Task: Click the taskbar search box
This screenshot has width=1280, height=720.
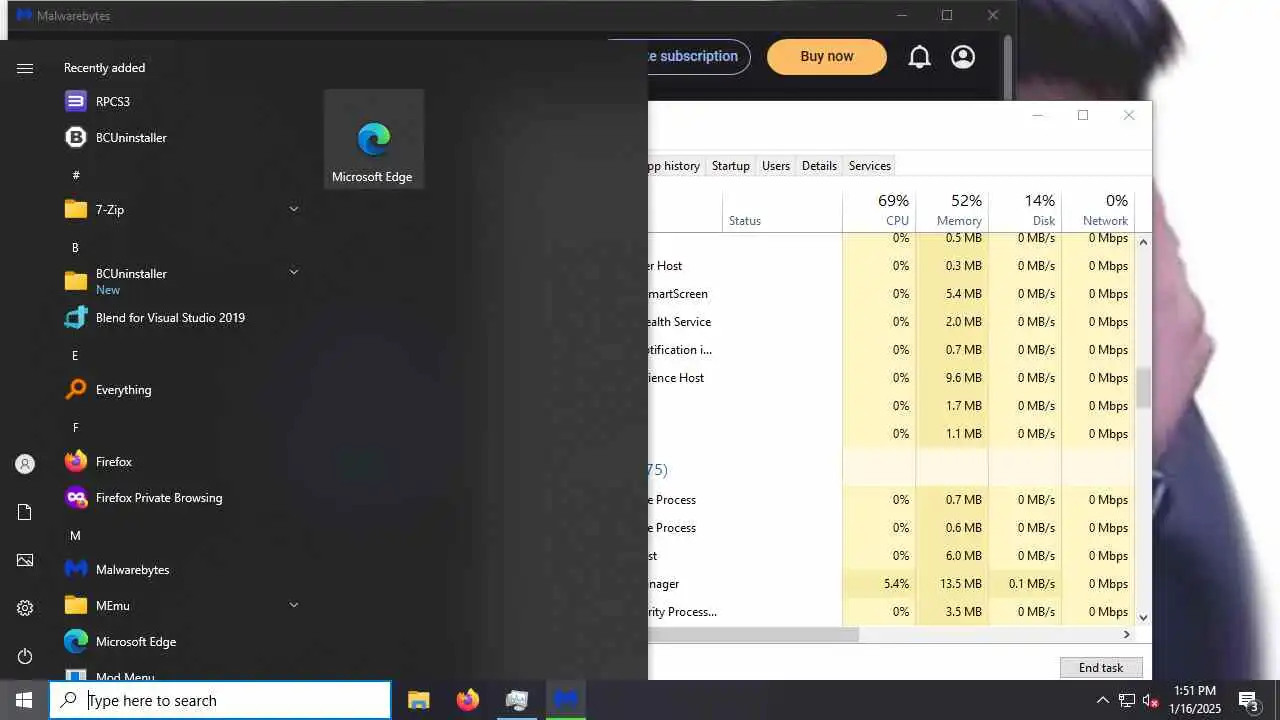Action: (220, 700)
